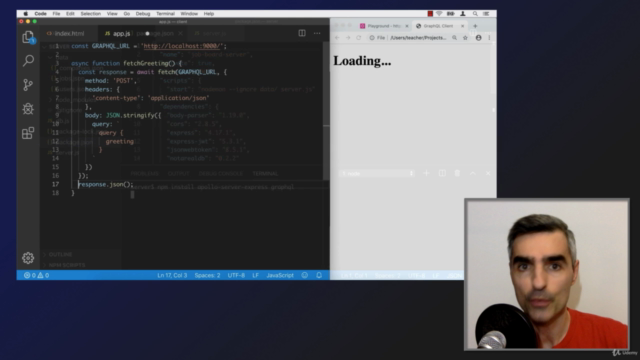Open the Apple menu
This screenshot has width=640, height=360.
[25, 13]
